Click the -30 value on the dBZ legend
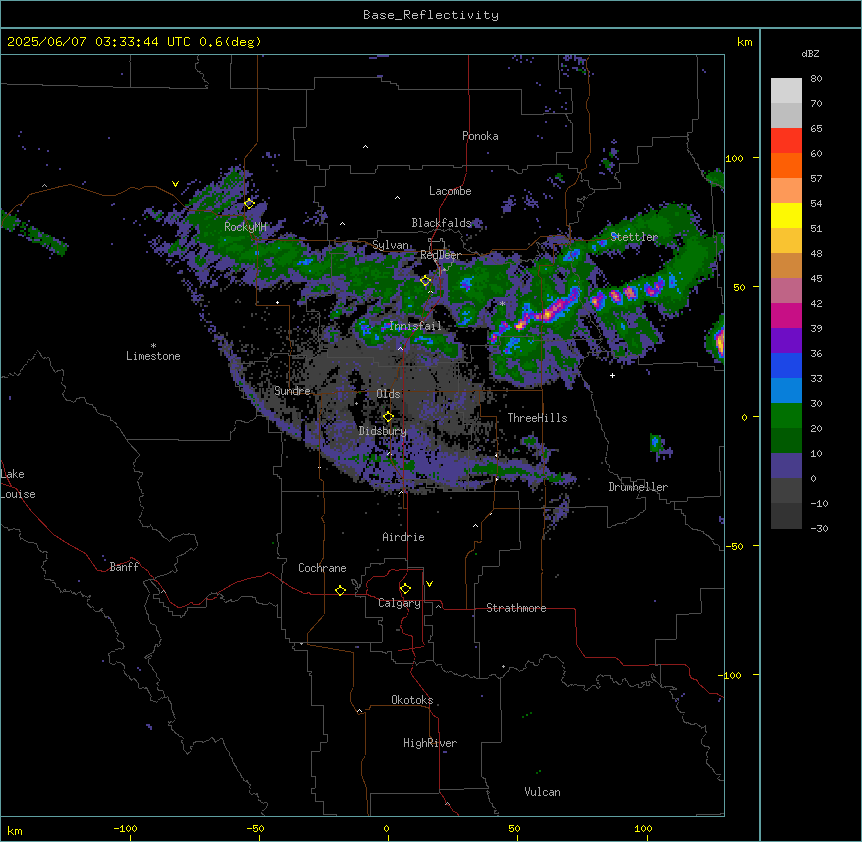Screen dimensions: 862x842 tap(819, 528)
